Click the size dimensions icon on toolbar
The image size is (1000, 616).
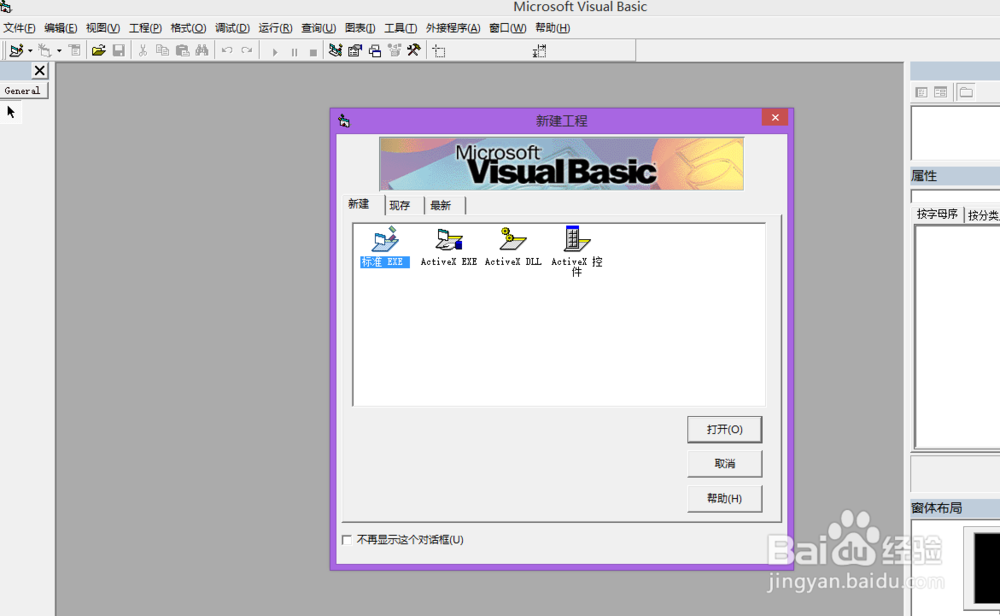pos(540,51)
